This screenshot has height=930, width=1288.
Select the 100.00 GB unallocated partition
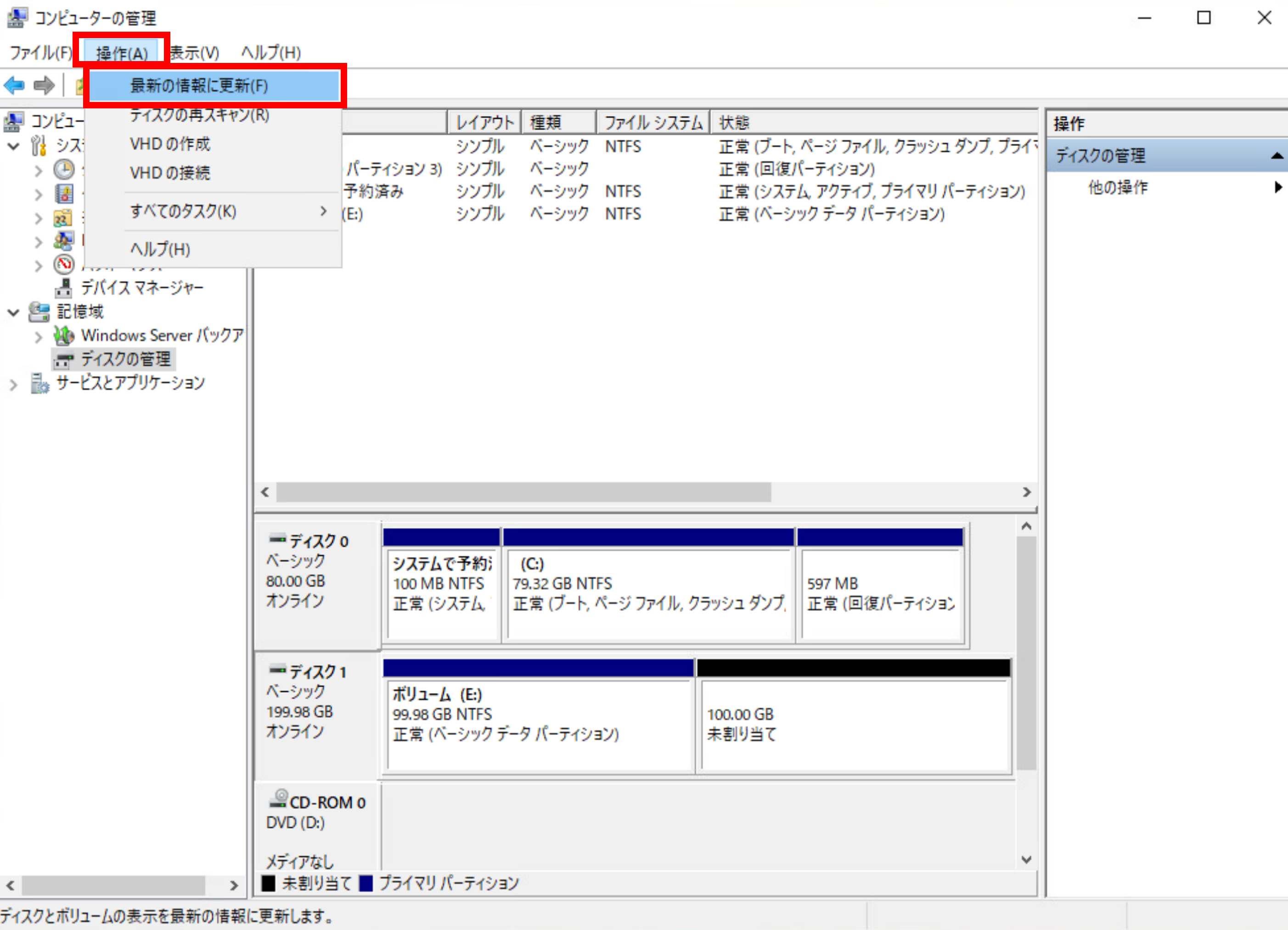[854, 724]
